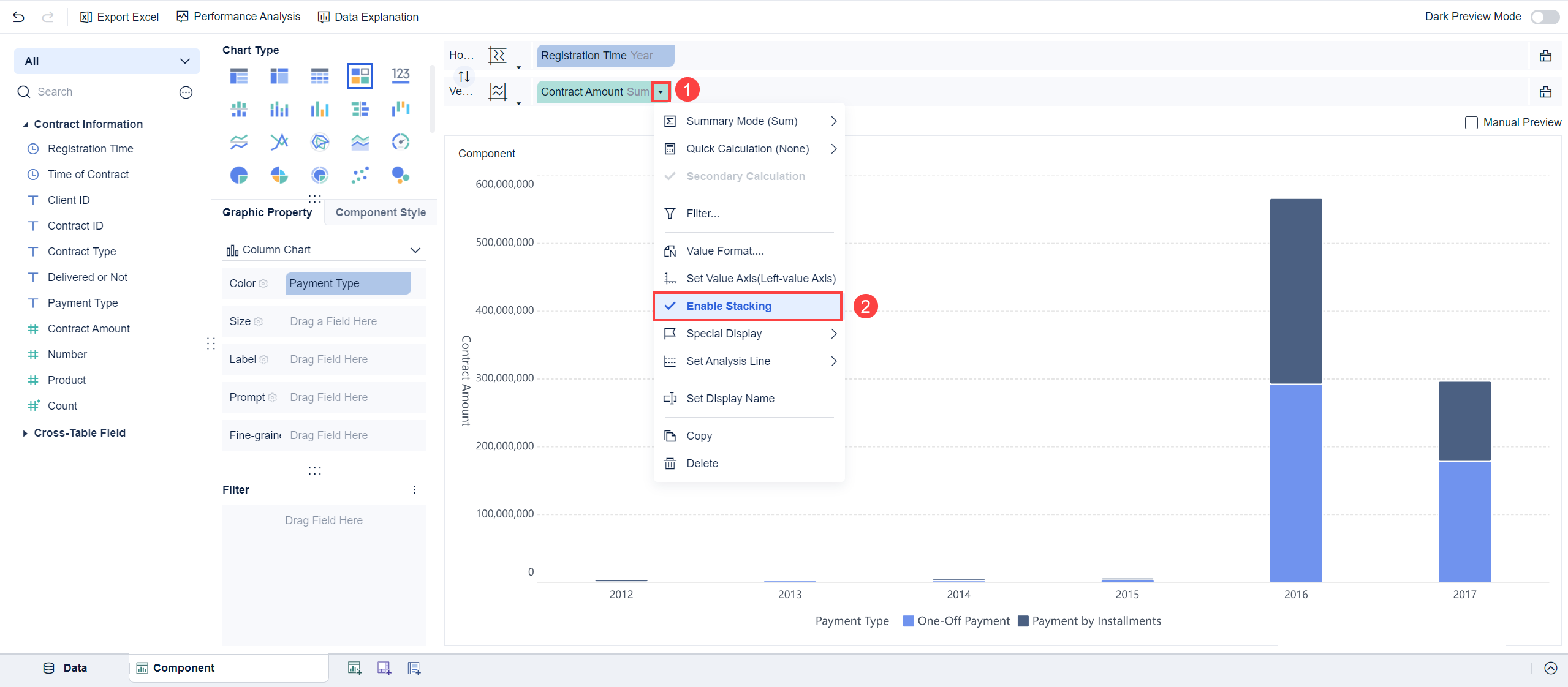Open Filter panel three-dot options
This screenshot has height=687, width=1568.
(414, 490)
